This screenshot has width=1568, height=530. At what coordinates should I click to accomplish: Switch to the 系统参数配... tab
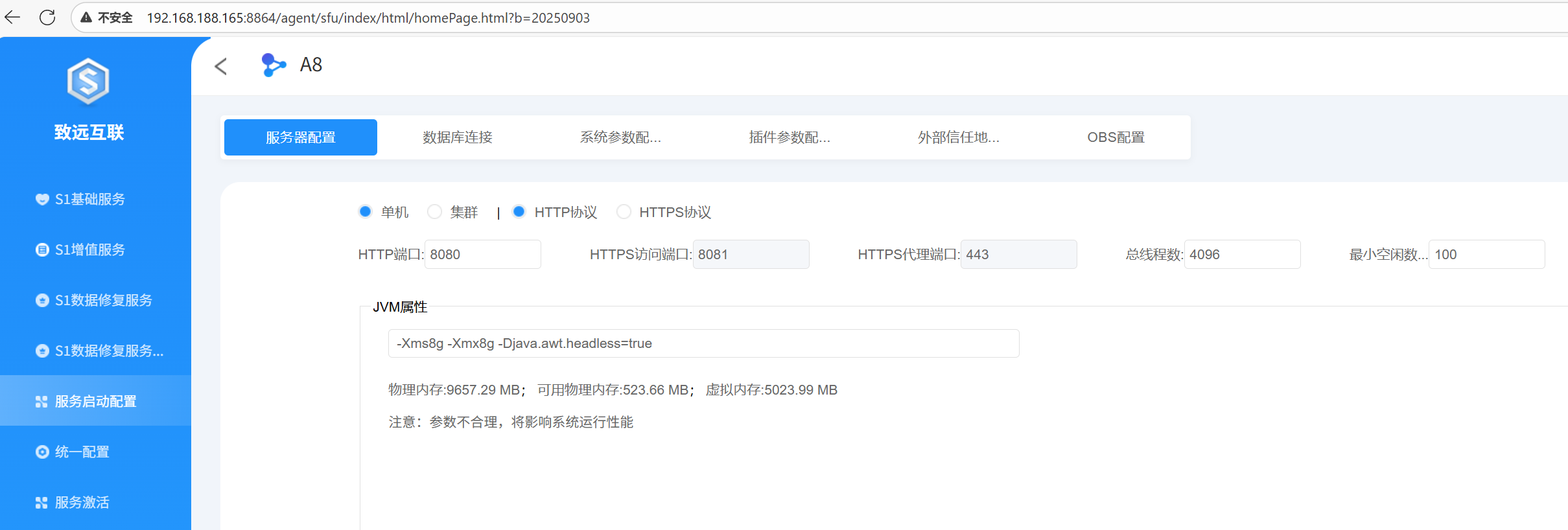pyautogui.click(x=620, y=137)
